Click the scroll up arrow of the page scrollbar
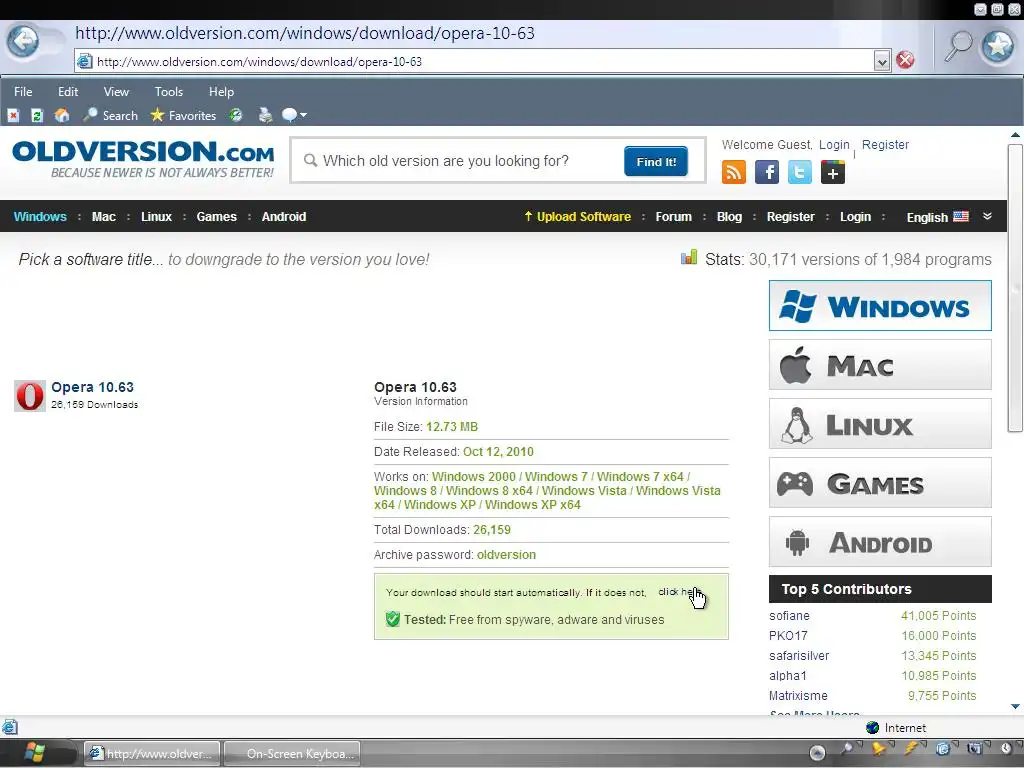 click(x=1015, y=135)
